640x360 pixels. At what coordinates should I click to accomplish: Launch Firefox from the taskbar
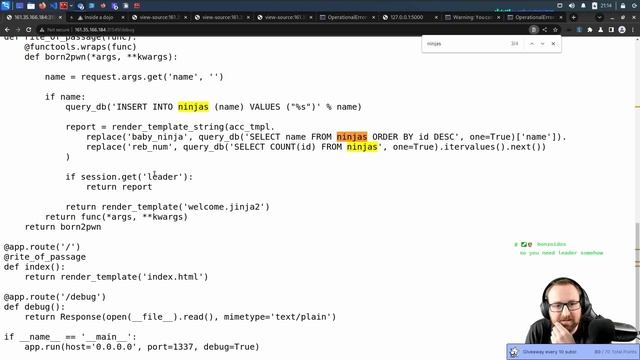pos(42,6)
